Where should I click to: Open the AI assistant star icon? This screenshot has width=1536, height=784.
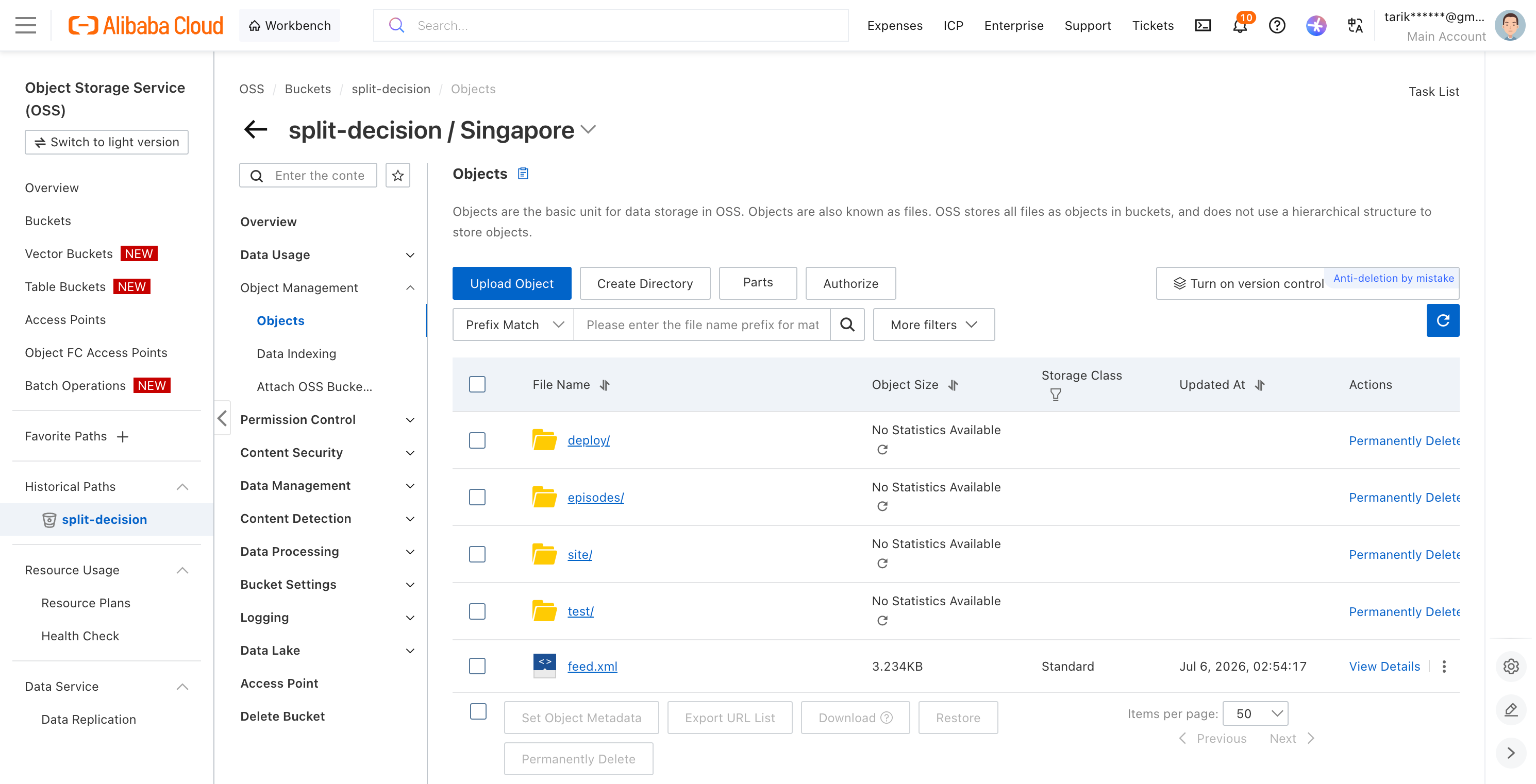(x=1316, y=25)
